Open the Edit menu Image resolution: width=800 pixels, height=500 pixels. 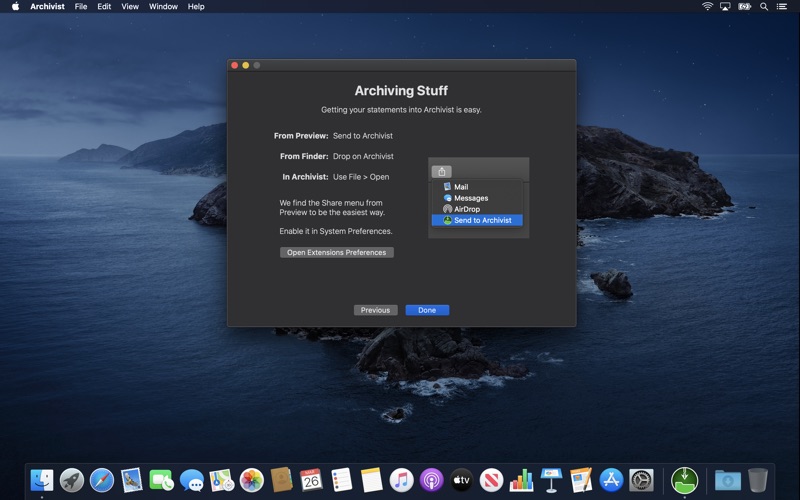pyautogui.click(x=104, y=6)
